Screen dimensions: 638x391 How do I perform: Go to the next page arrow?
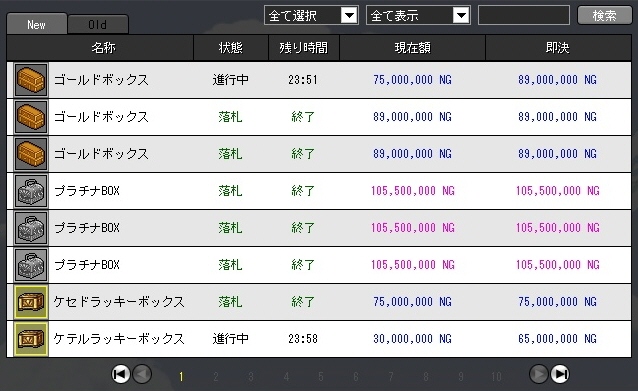(x=539, y=374)
